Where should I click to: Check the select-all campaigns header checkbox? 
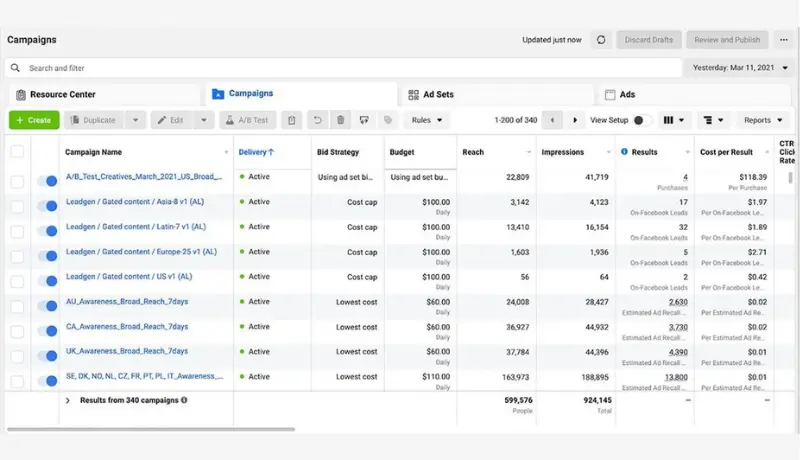pyautogui.click(x=17, y=151)
